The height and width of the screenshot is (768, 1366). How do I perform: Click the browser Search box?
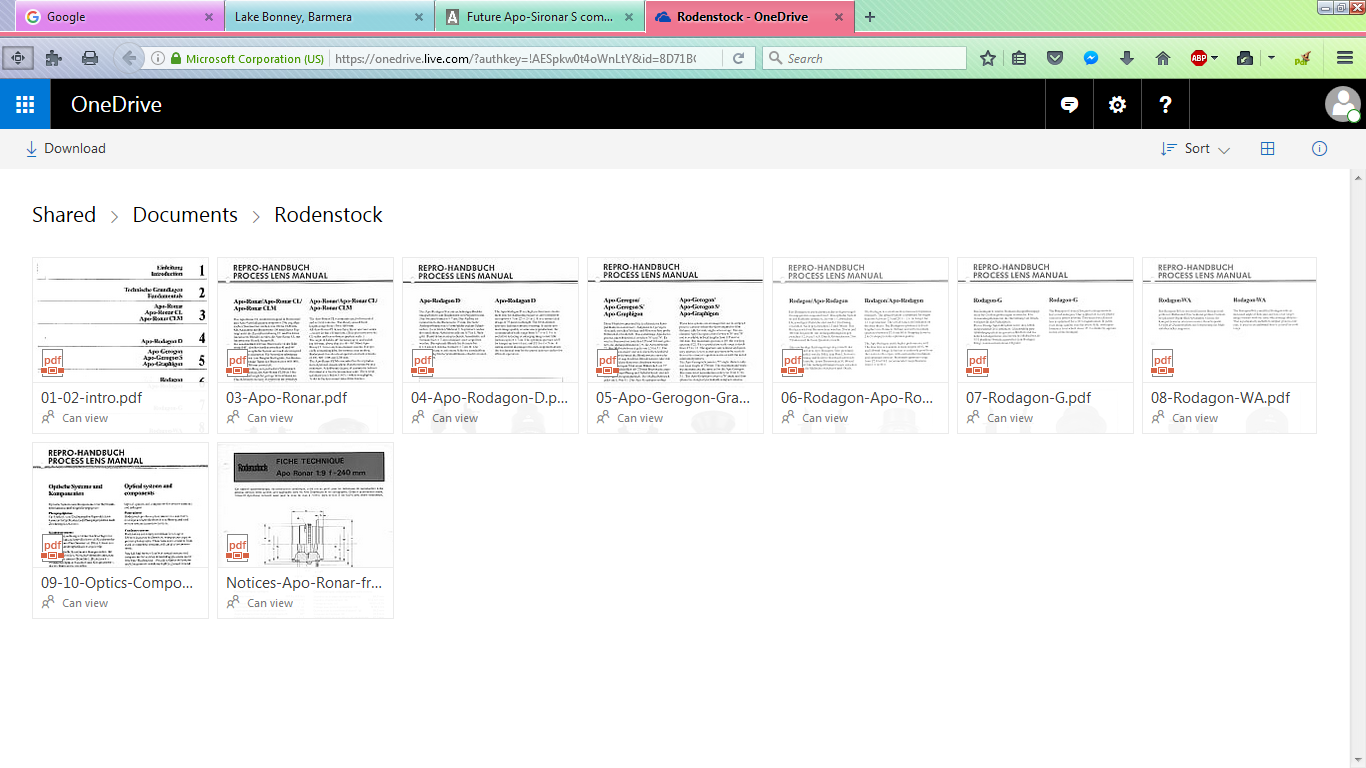[865, 58]
